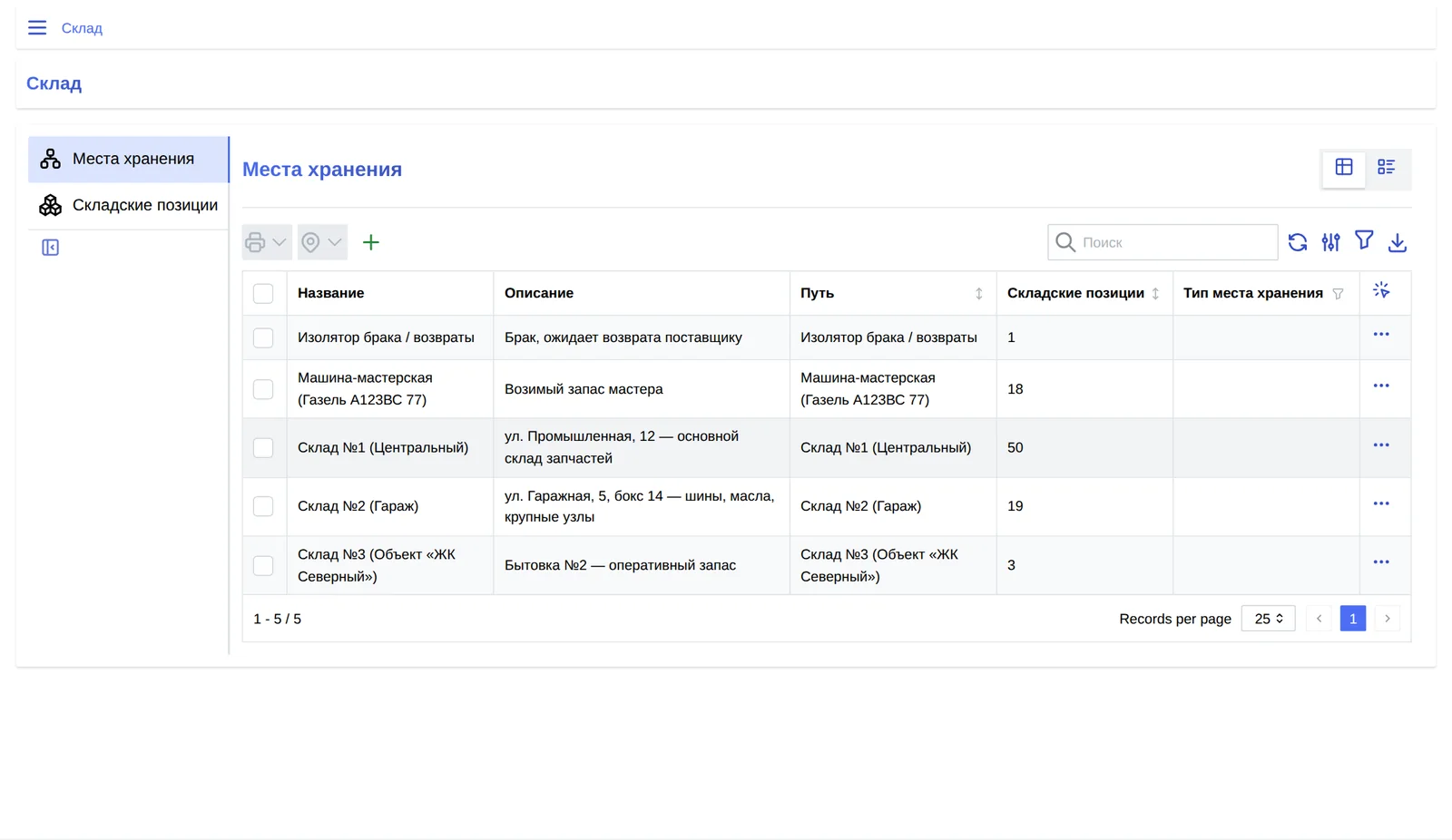Select the Изолятор брака / возвраты row checkbox
Image resolution: width=1452 pixels, height=840 pixels.
(263, 338)
